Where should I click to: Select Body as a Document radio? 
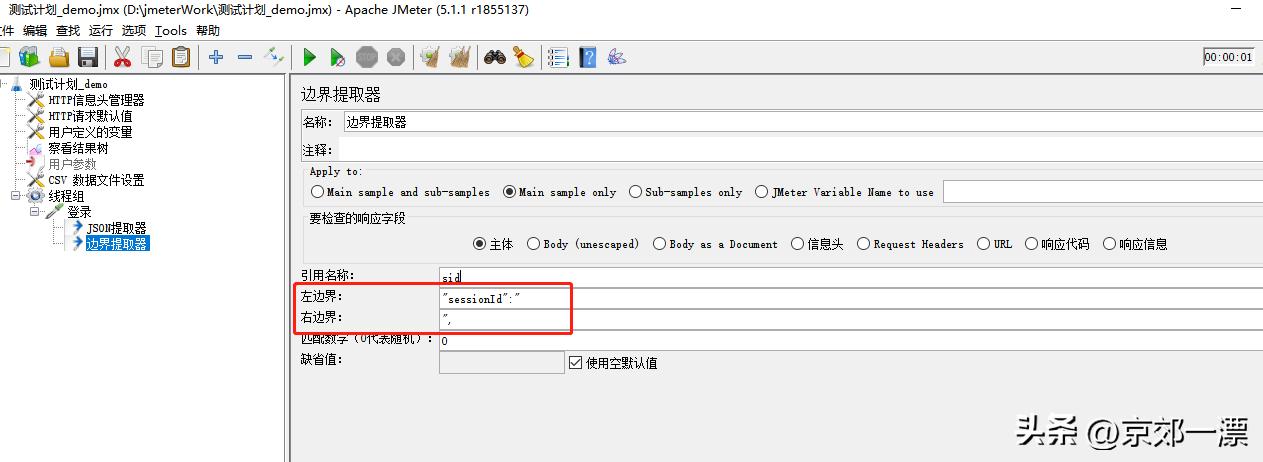659,244
